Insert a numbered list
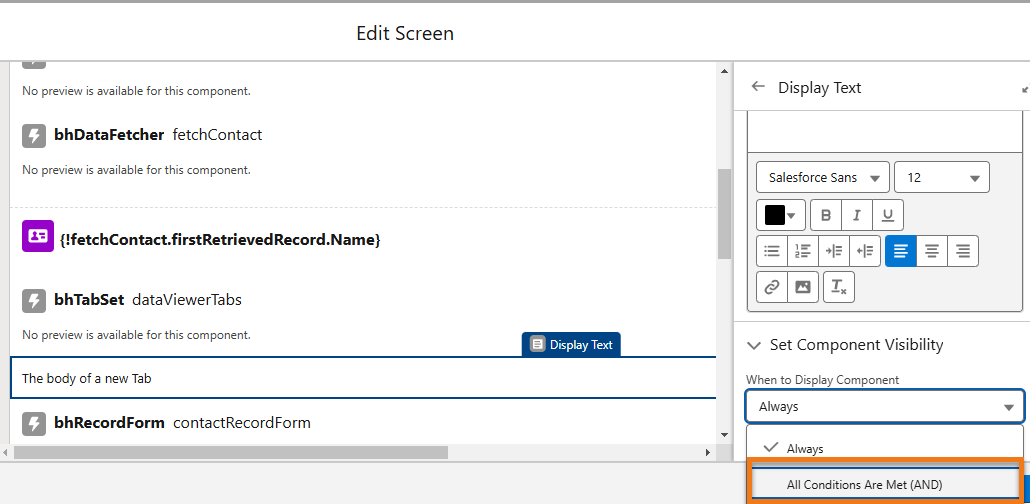Image resolution: width=1030 pixels, height=504 pixels. tap(803, 251)
